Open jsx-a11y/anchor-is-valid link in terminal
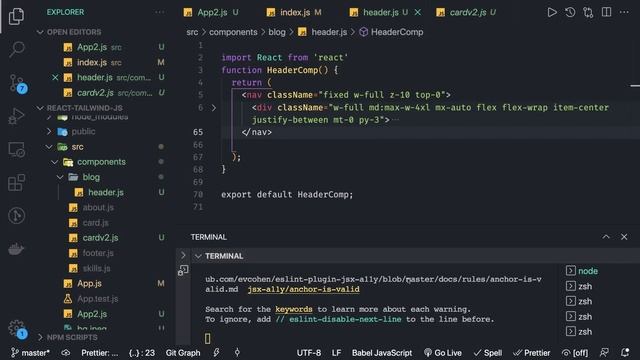The image size is (640, 360). 303,289
